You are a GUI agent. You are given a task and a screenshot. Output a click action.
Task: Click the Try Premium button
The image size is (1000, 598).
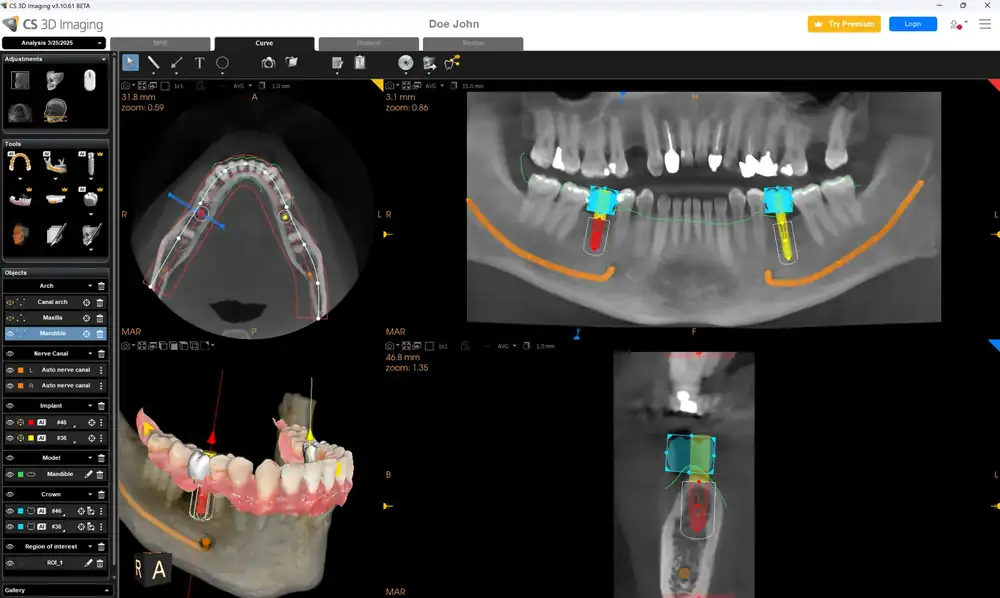click(844, 24)
